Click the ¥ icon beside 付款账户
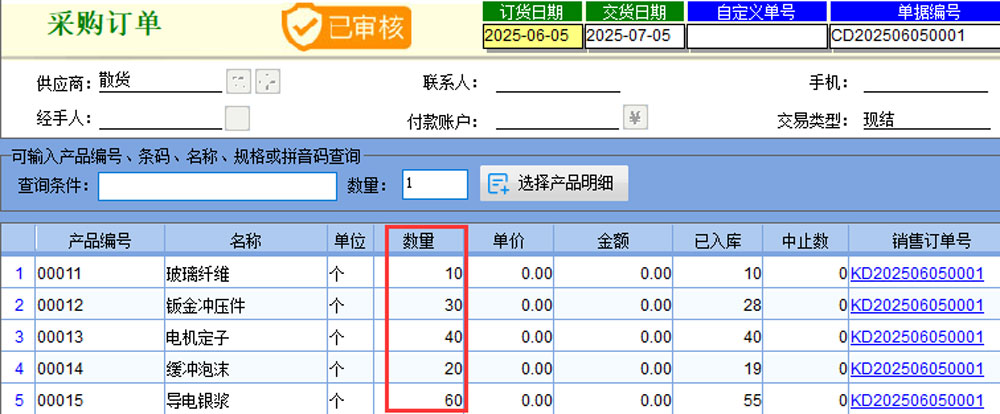 click(x=635, y=118)
